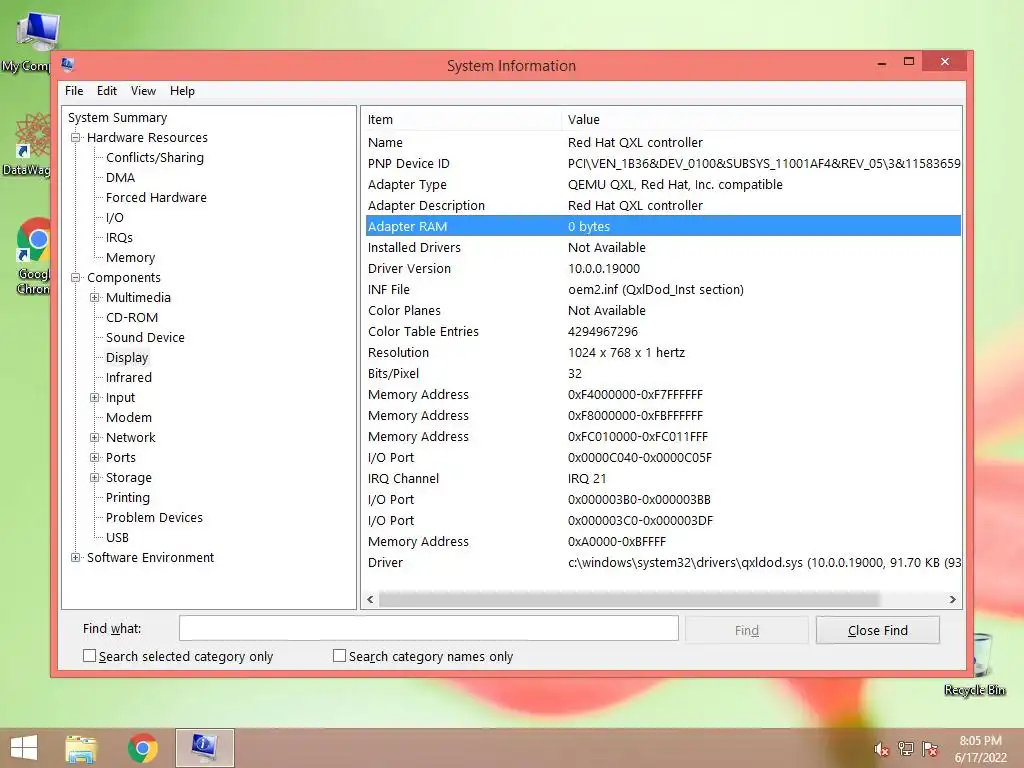Select the Resolution row

[663, 352]
